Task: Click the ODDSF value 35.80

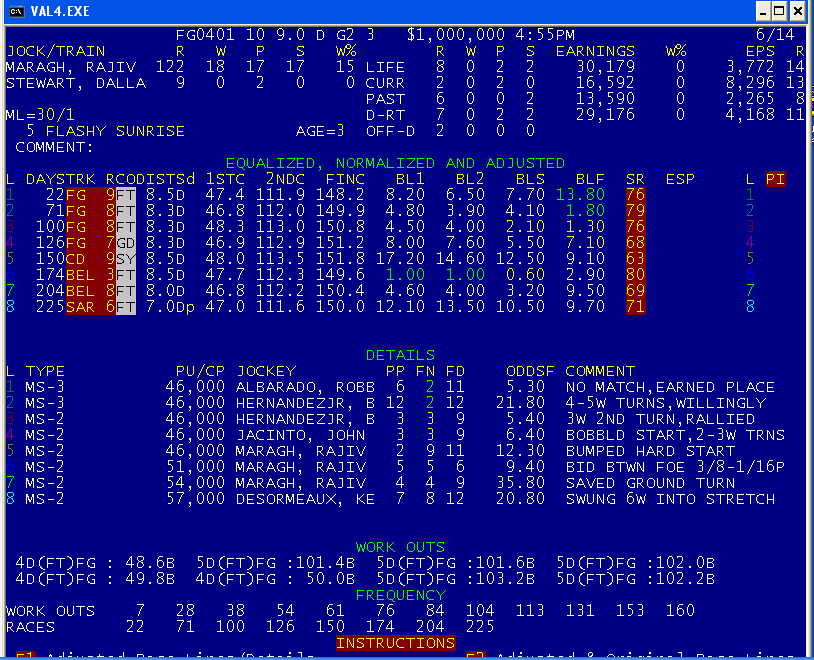Action: tap(520, 483)
